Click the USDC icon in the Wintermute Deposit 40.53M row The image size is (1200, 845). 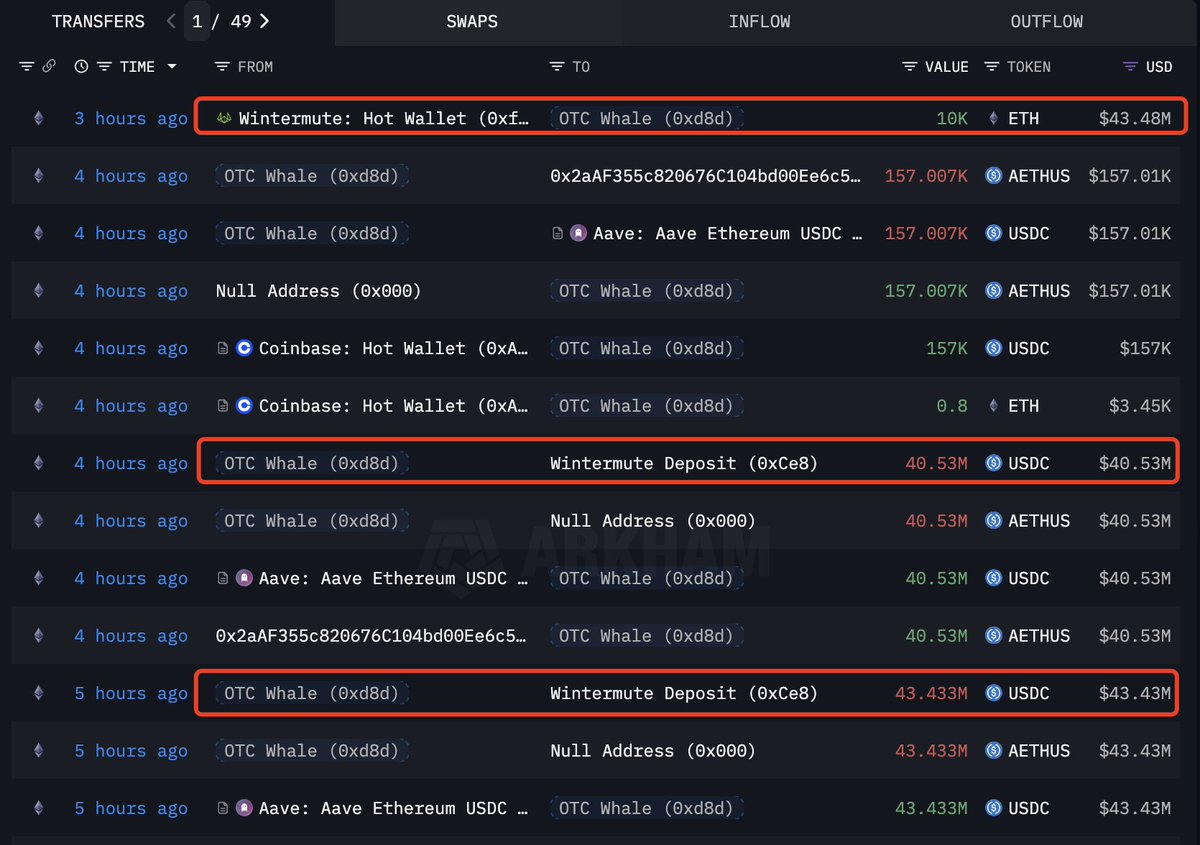click(x=993, y=463)
